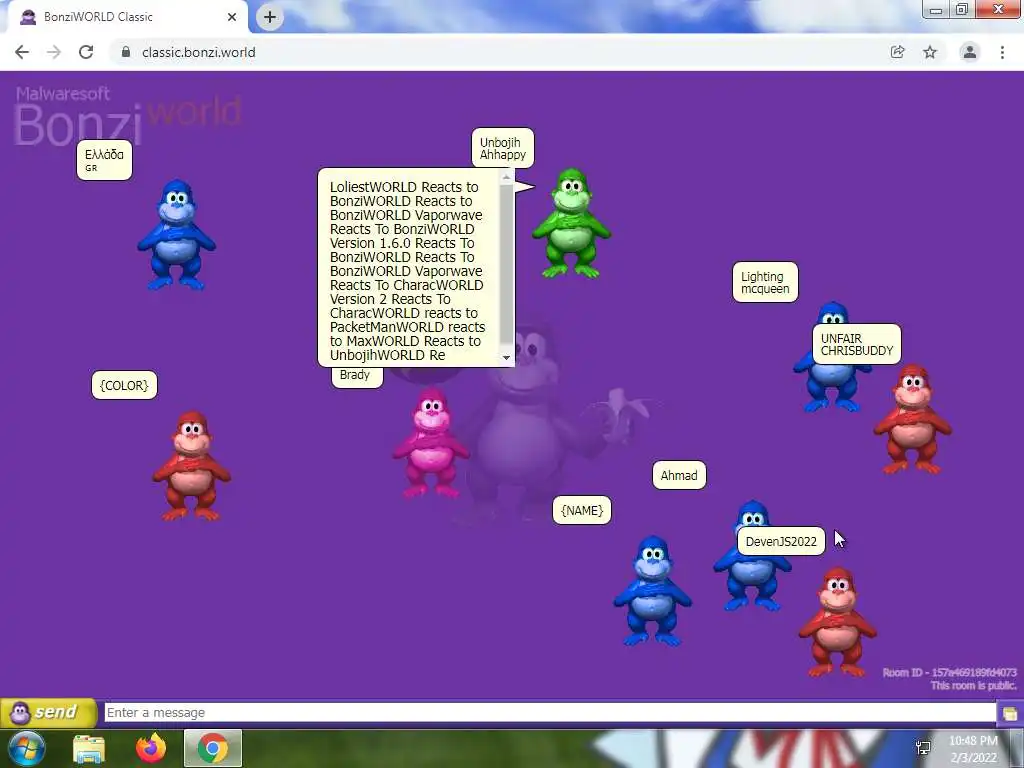Image resolution: width=1024 pixels, height=768 pixels.
Task: Open the Chrome profile icon
Action: (x=970, y=52)
